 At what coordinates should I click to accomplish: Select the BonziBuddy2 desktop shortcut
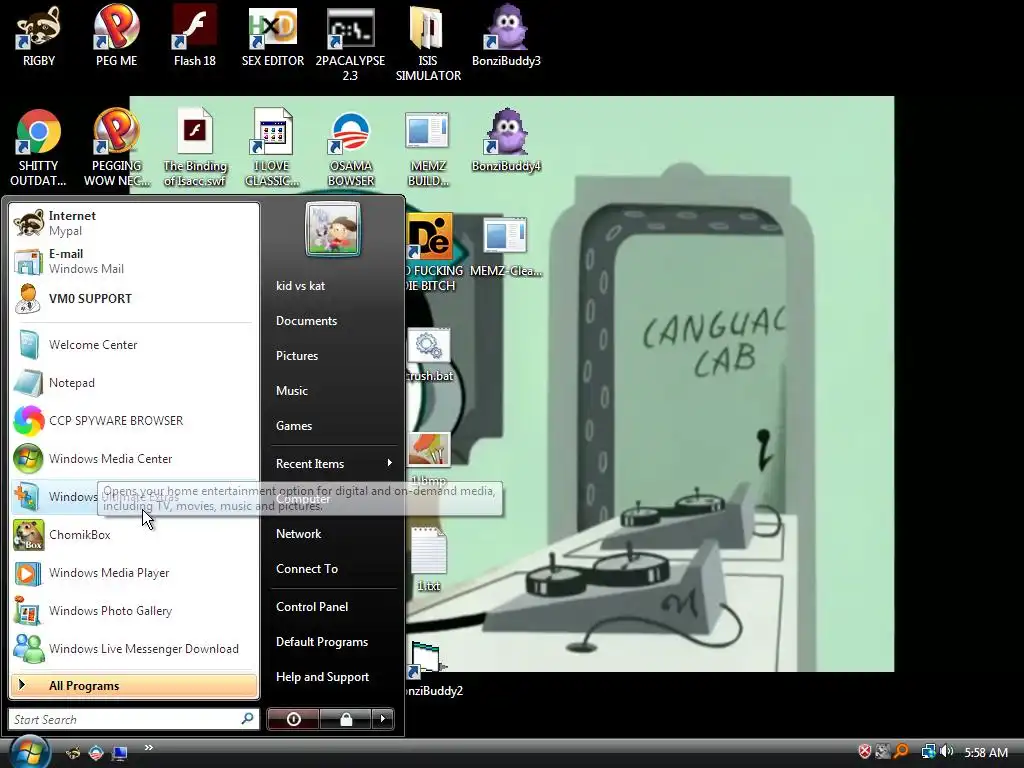tap(431, 669)
